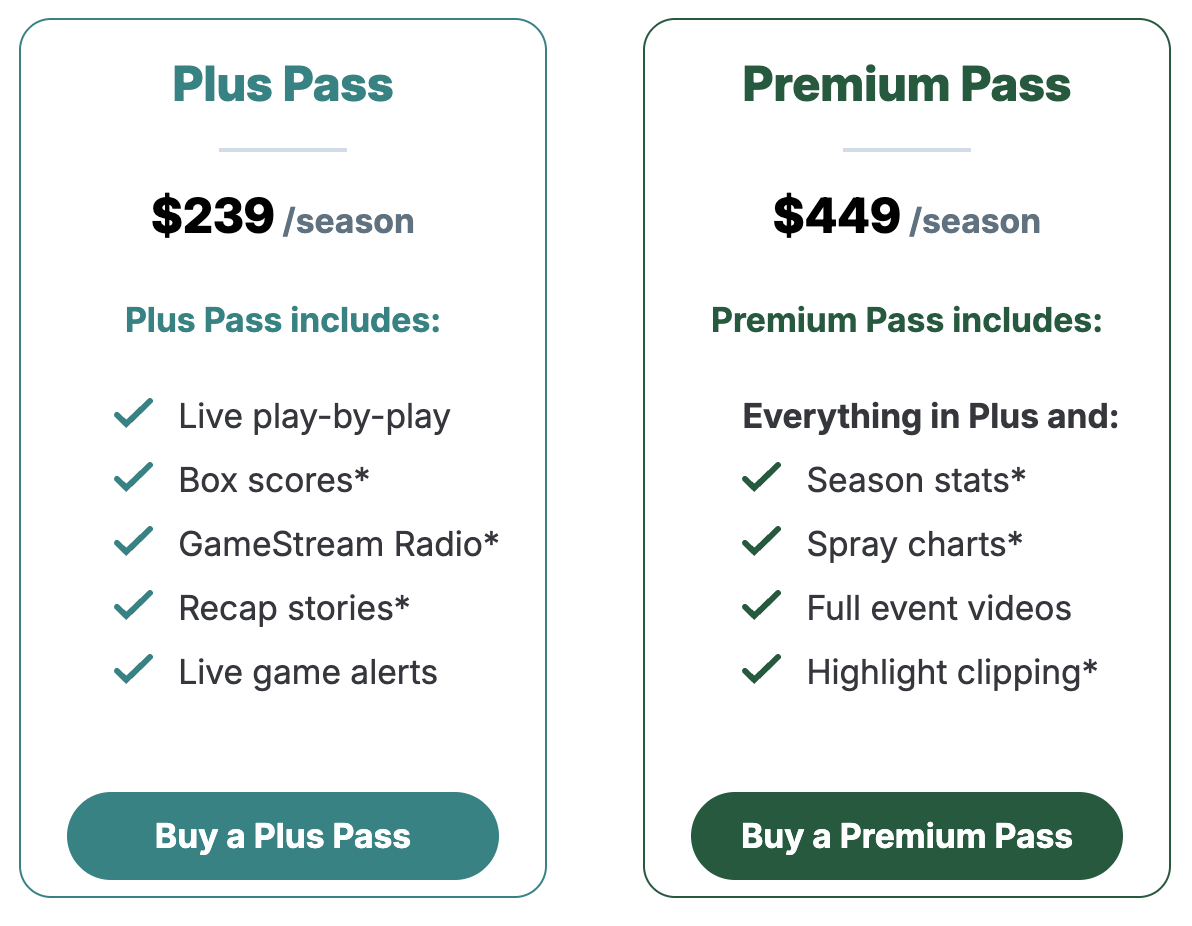This screenshot has height=926, width=1192.
Task: Click the $449 per season price
Action: (x=906, y=217)
